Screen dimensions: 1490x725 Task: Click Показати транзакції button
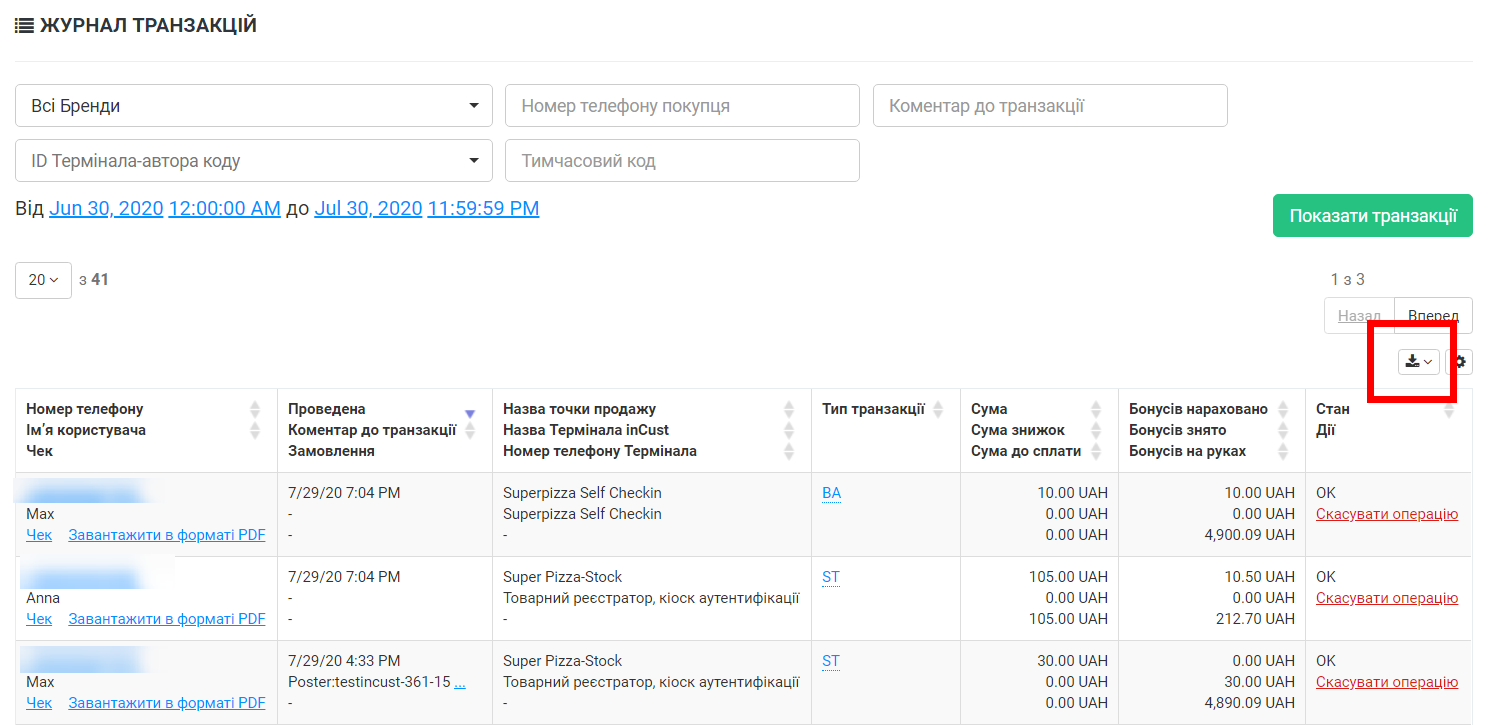click(1372, 216)
